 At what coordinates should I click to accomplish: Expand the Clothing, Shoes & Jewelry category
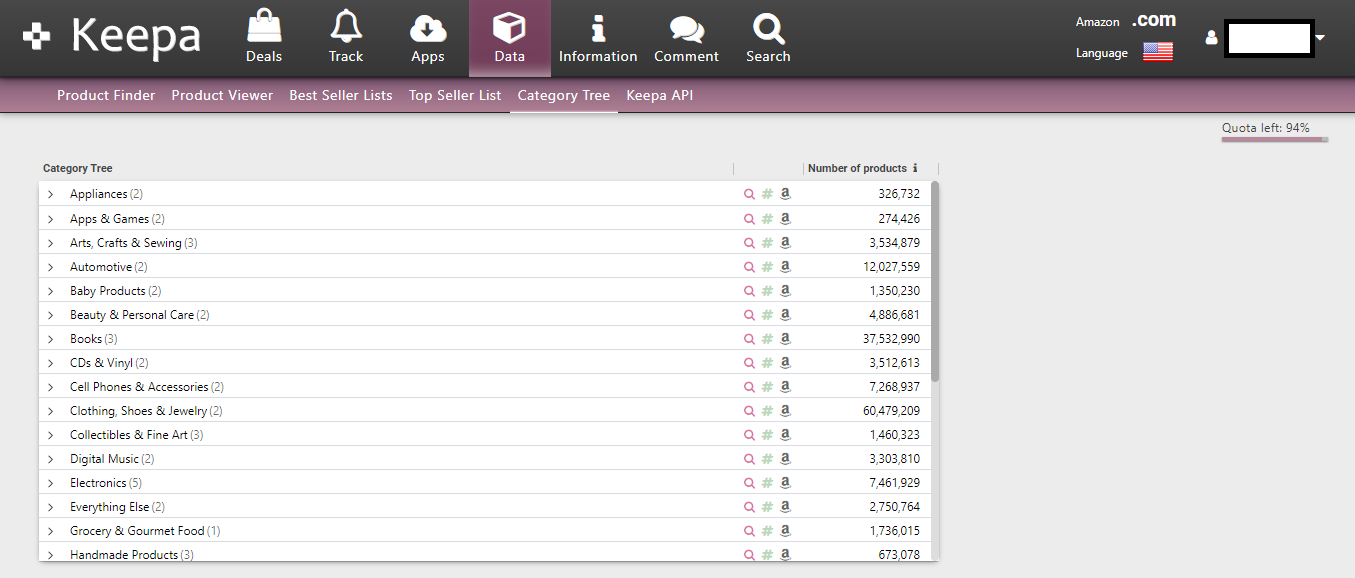51,410
